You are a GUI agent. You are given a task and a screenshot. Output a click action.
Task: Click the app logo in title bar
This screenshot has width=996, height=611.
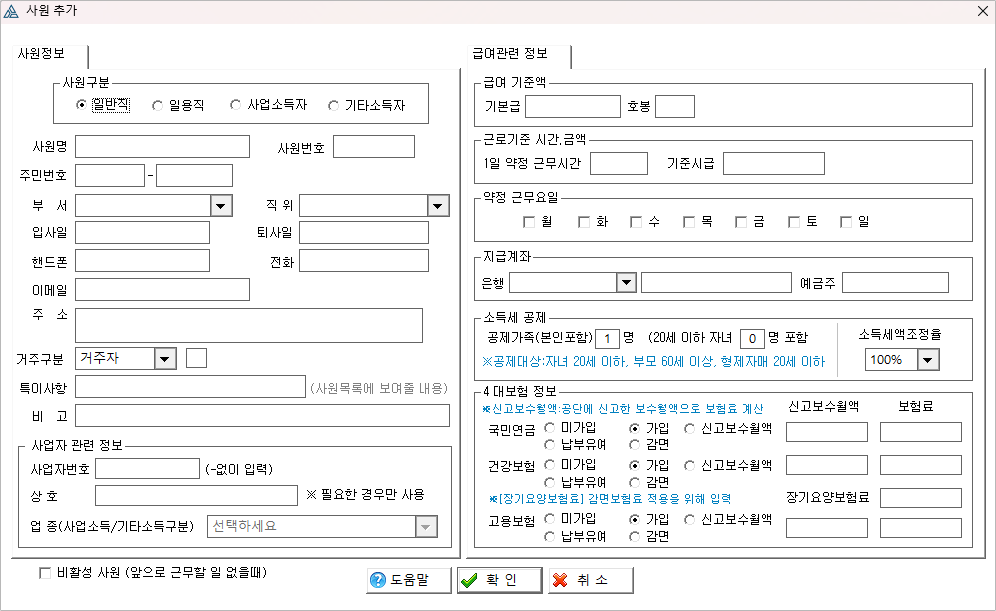coord(11,11)
